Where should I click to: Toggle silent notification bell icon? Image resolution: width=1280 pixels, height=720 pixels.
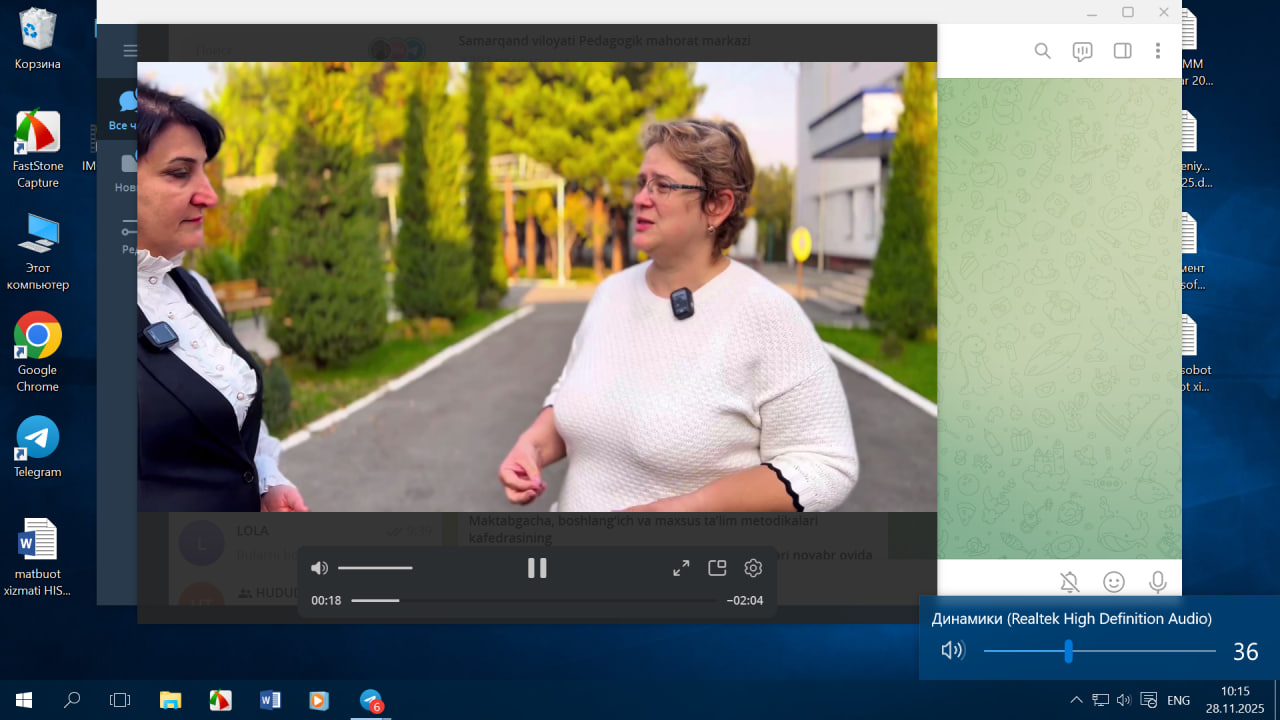tap(1069, 582)
